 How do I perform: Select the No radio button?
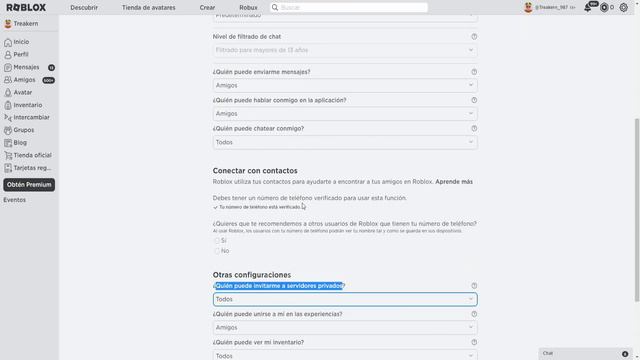(217, 251)
